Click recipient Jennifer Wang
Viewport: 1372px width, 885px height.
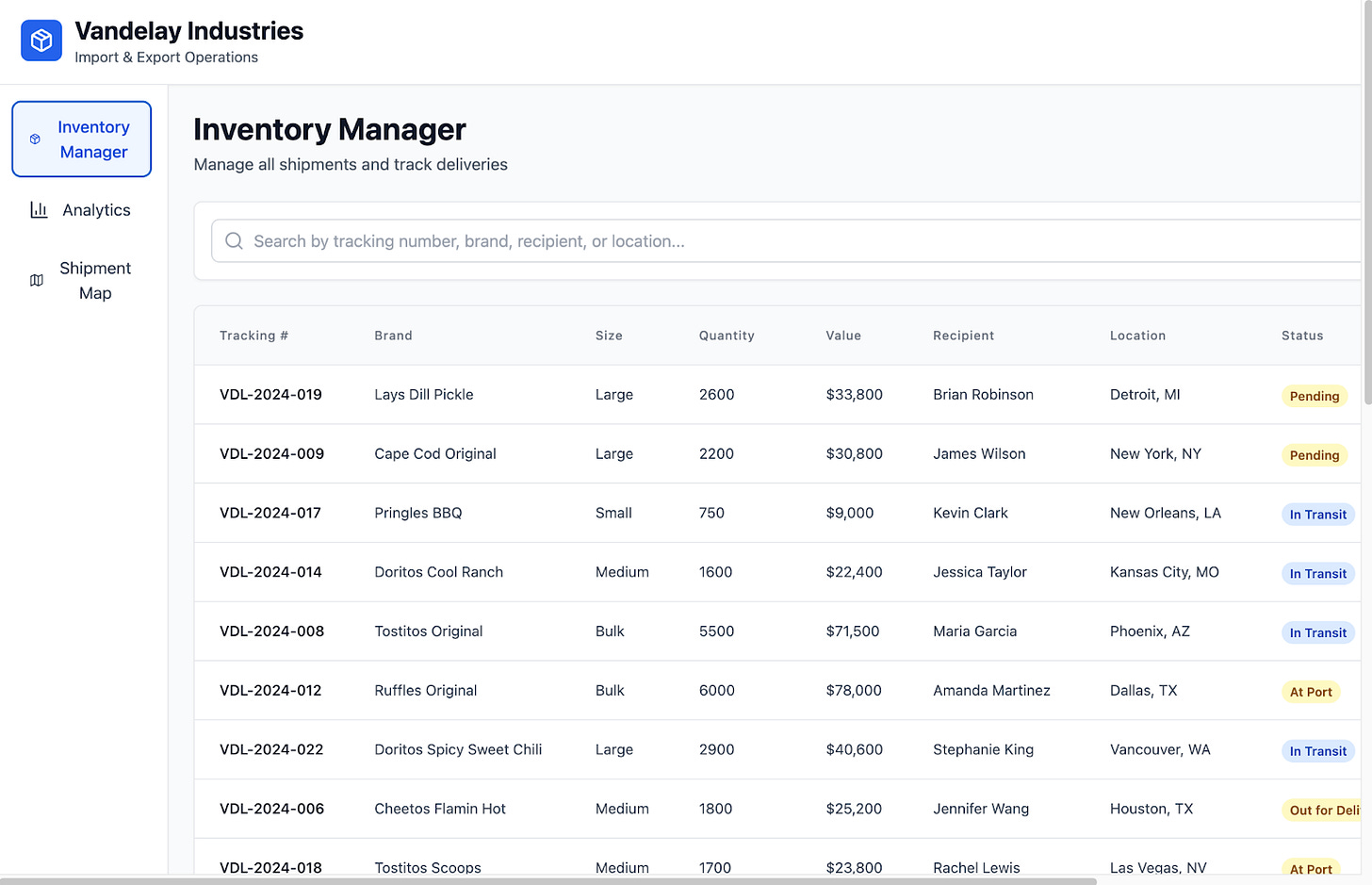981,809
